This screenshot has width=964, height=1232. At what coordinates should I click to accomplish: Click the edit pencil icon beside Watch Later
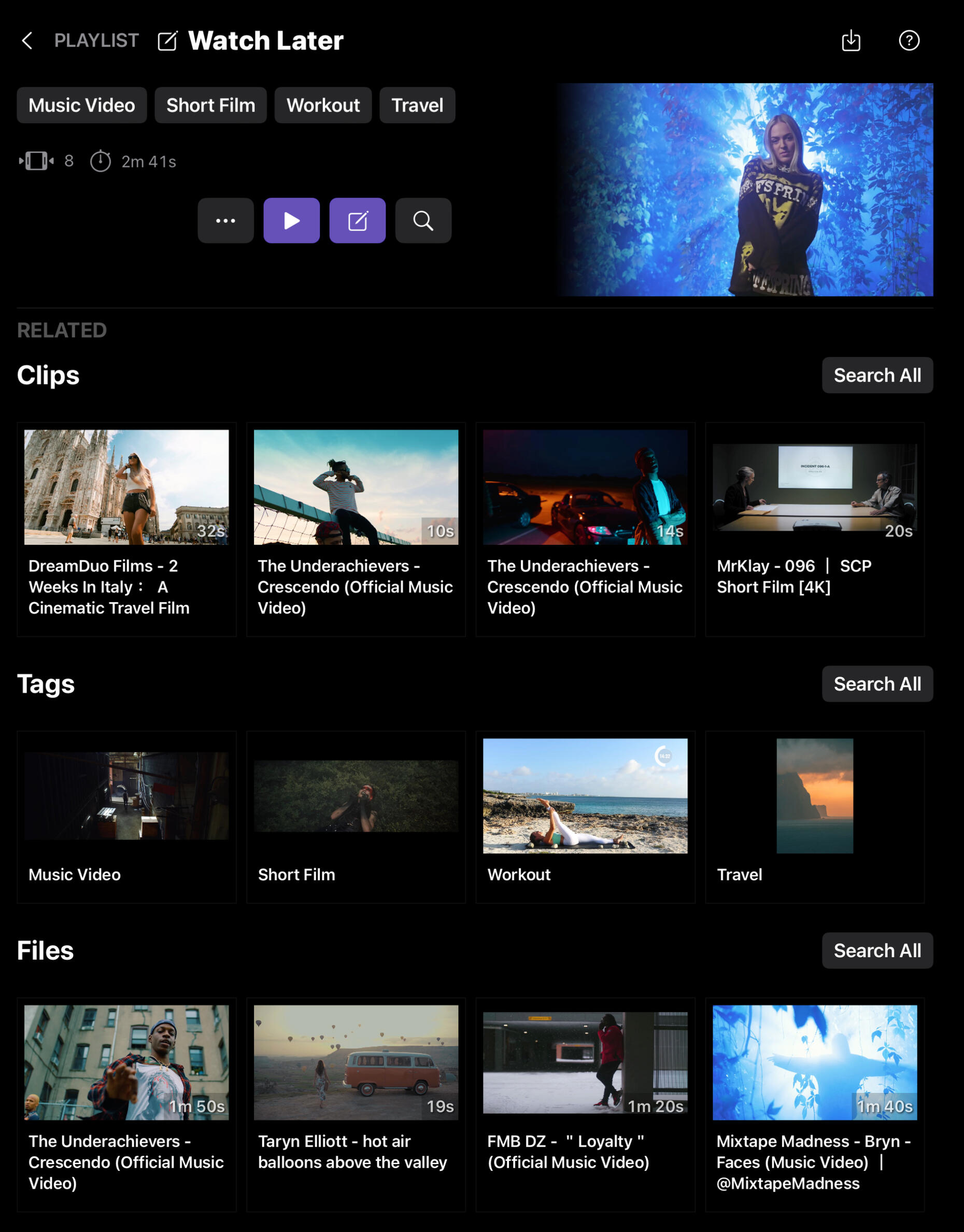pos(167,41)
